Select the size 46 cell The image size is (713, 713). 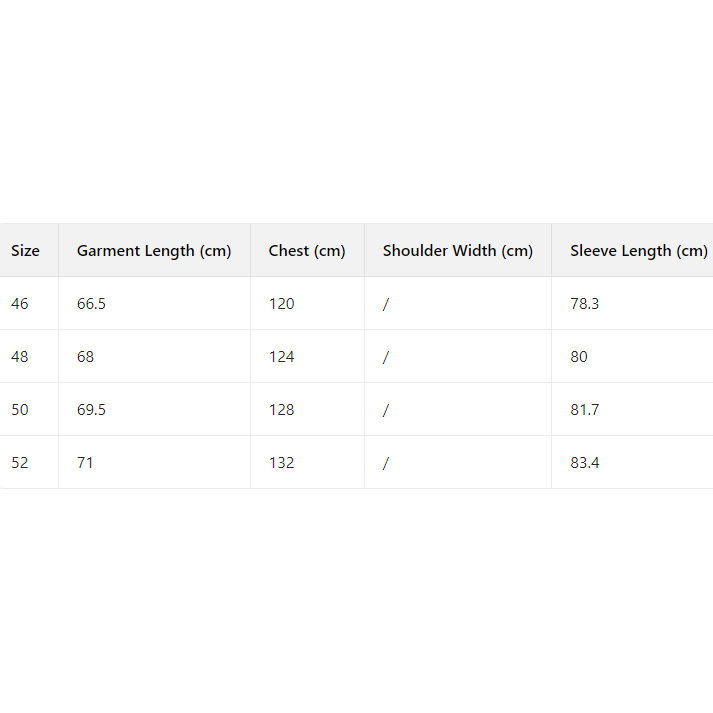pyautogui.click(x=20, y=304)
